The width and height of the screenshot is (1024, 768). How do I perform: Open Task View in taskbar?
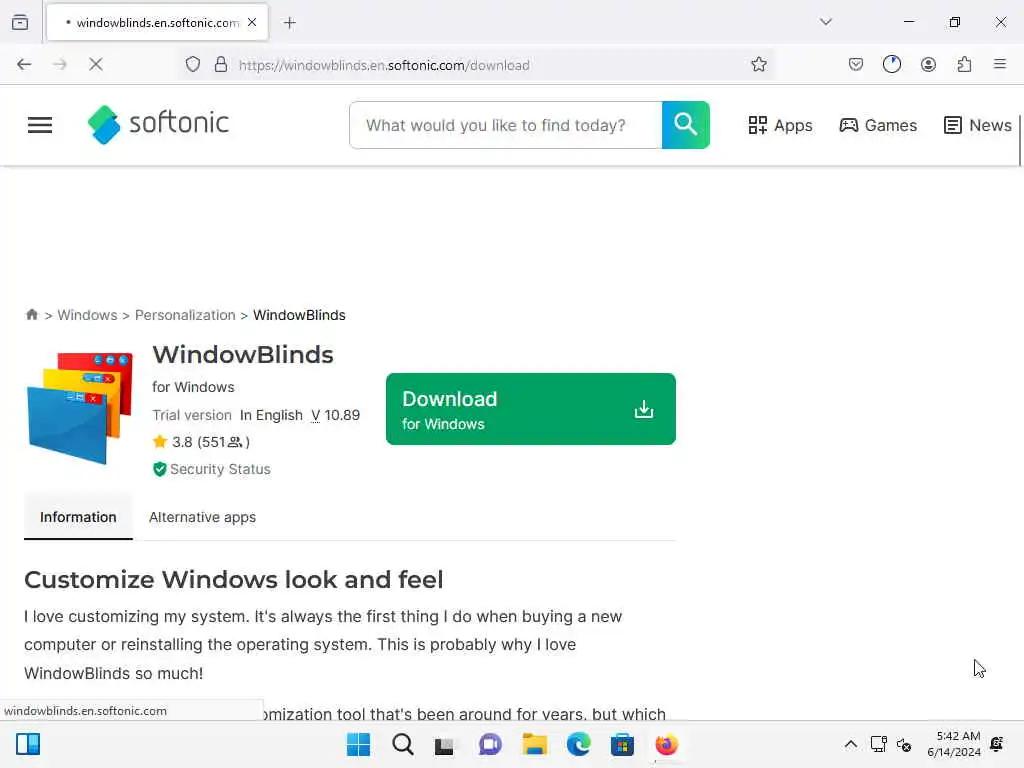pyautogui.click(x=445, y=745)
